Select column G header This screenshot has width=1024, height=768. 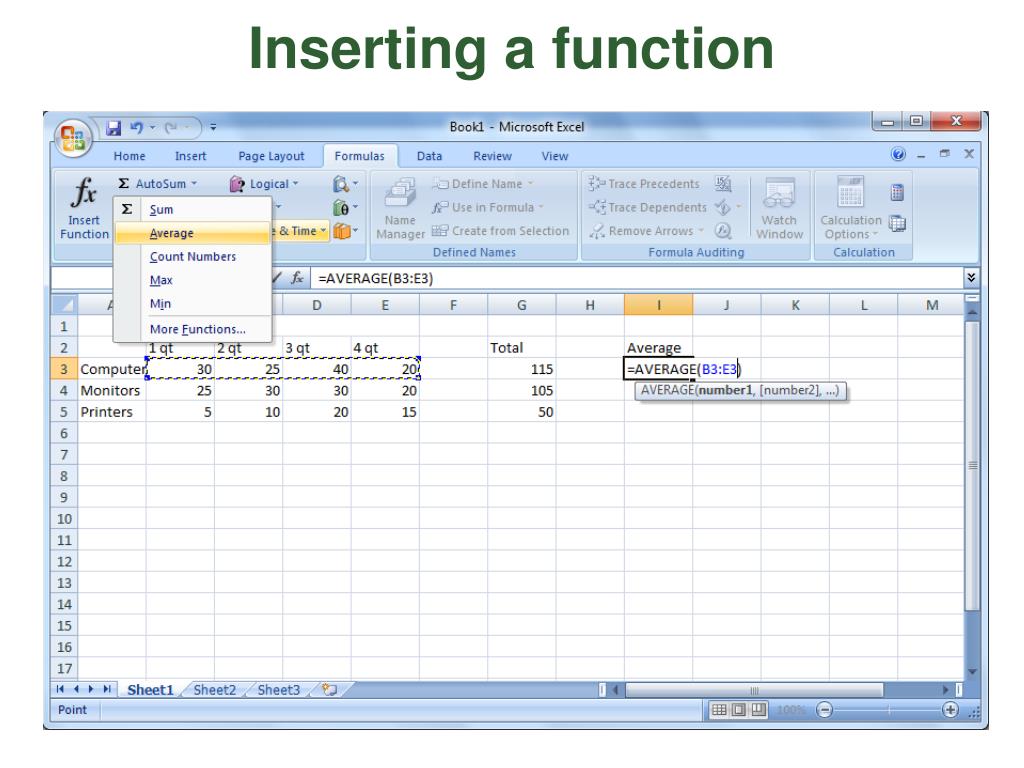(521, 305)
